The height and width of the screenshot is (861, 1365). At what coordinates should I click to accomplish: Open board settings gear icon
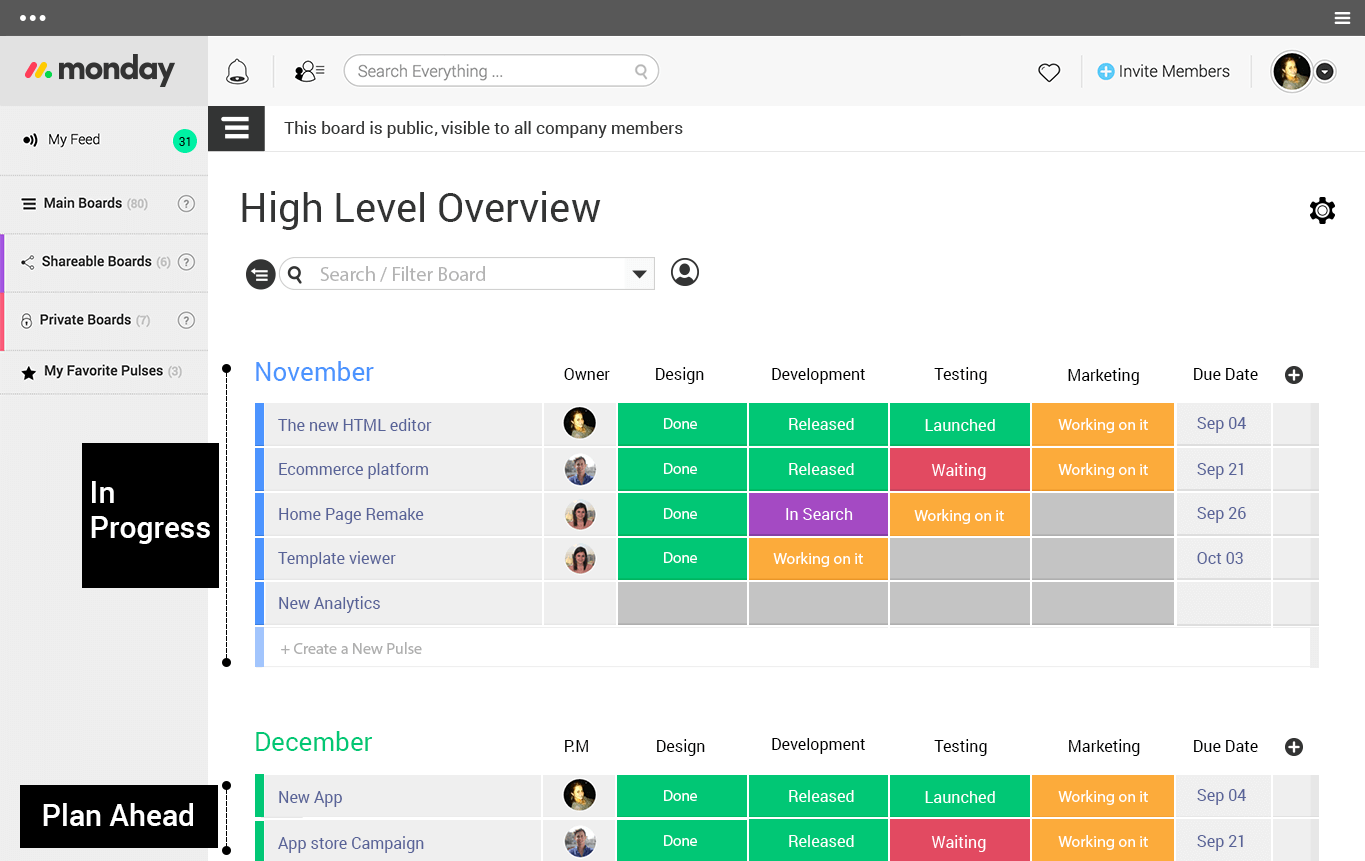pyautogui.click(x=1322, y=210)
